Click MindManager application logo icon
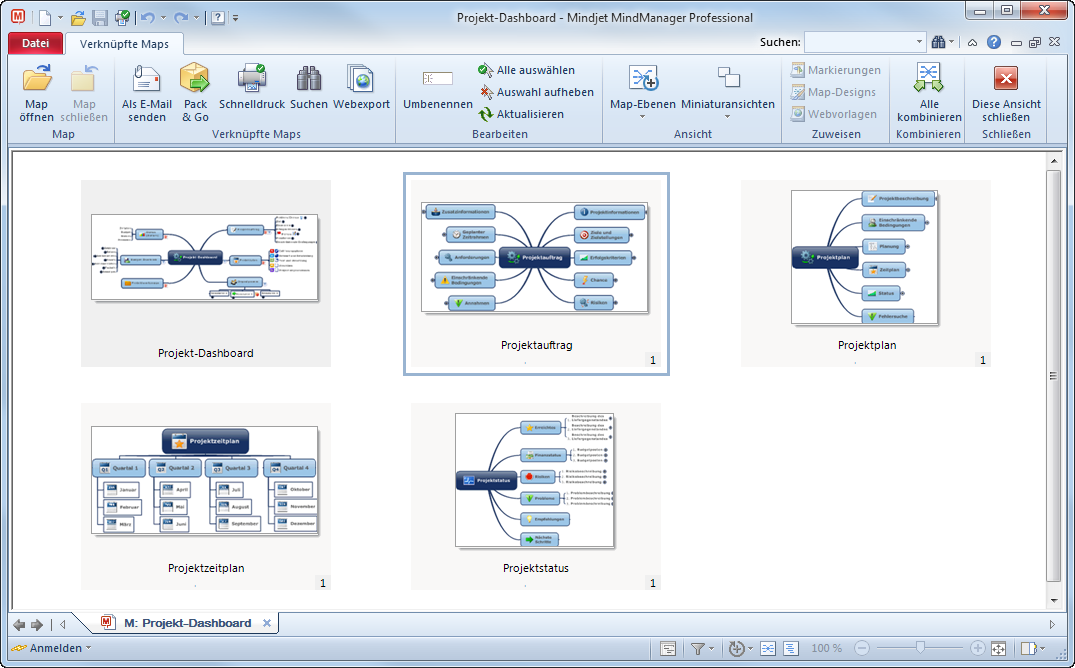Screen dimensions: 1075x668 18,17
